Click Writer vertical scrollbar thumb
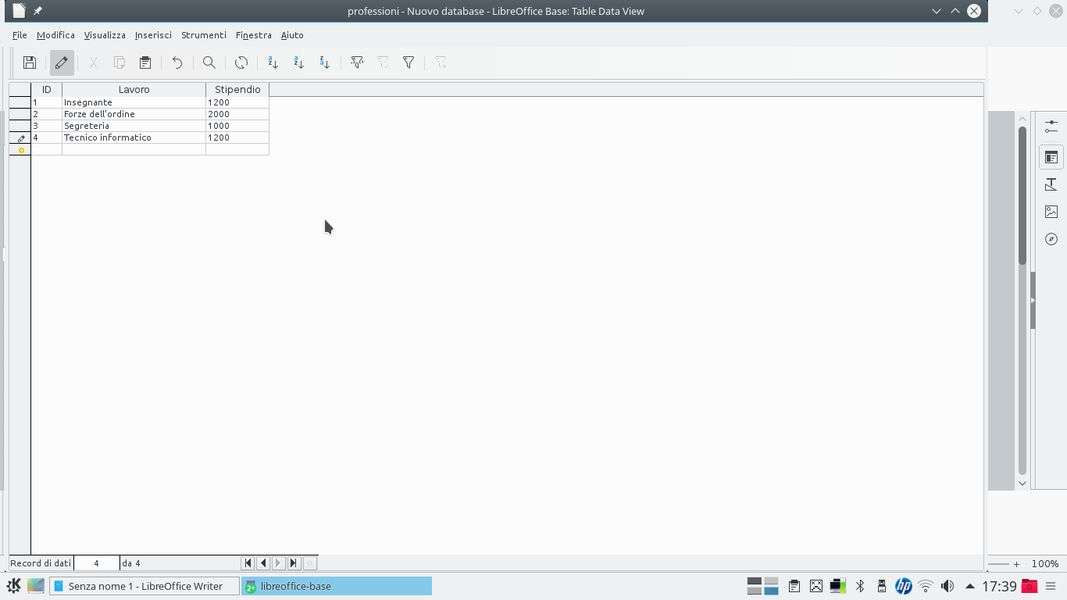This screenshot has height=600, width=1067. [x=1022, y=195]
